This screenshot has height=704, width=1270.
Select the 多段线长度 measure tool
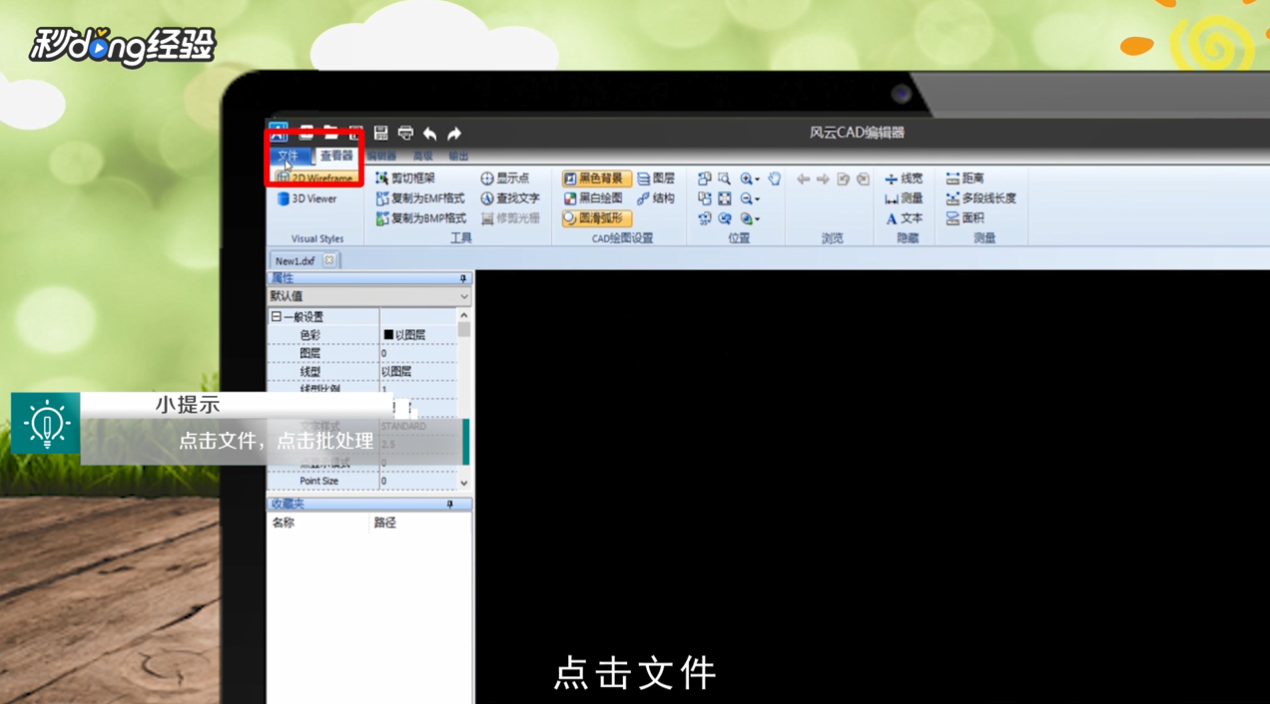(x=981, y=198)
